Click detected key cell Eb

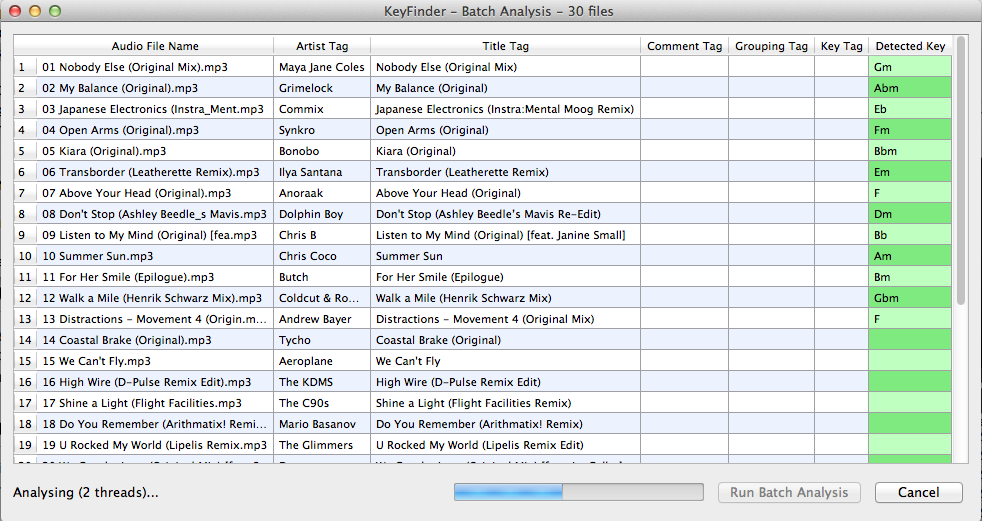pyautogui.click(x=910, y=109)
